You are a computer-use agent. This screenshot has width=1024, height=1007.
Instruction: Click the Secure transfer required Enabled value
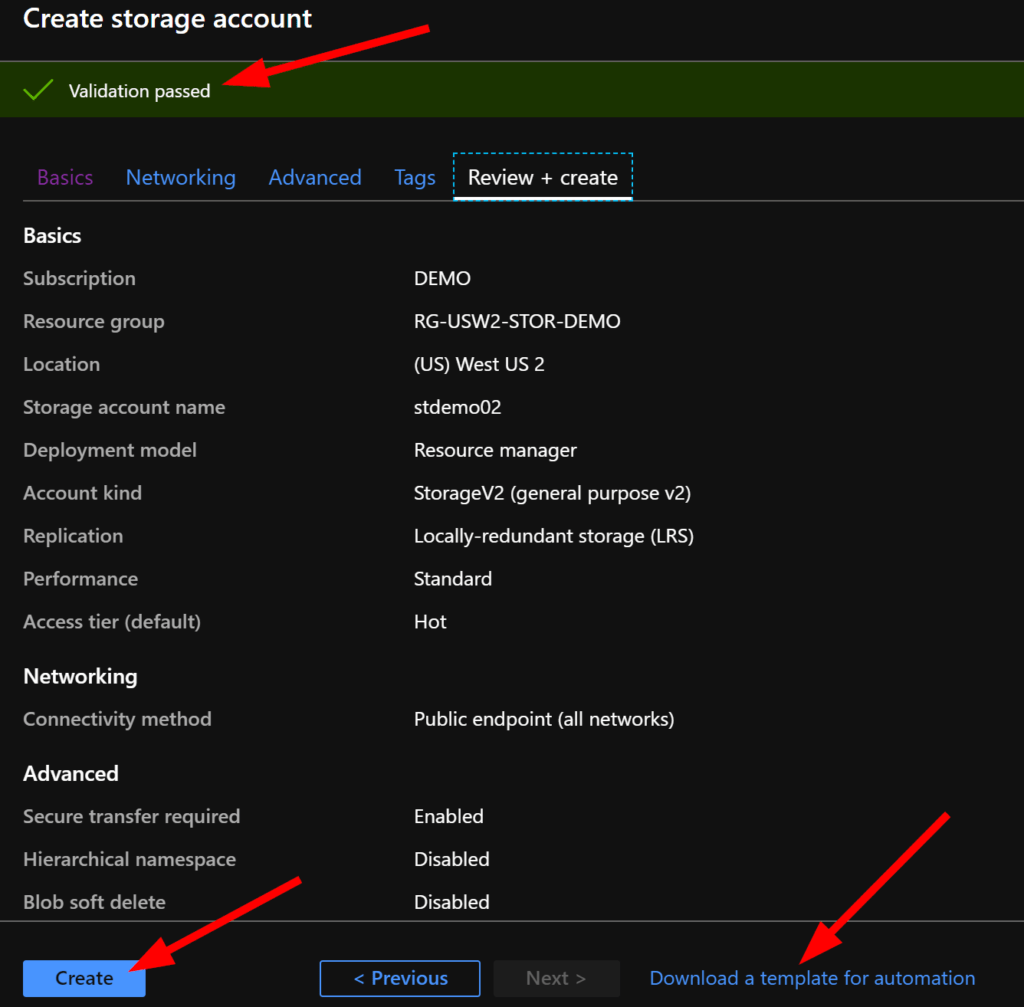click(x=448, y=816)
